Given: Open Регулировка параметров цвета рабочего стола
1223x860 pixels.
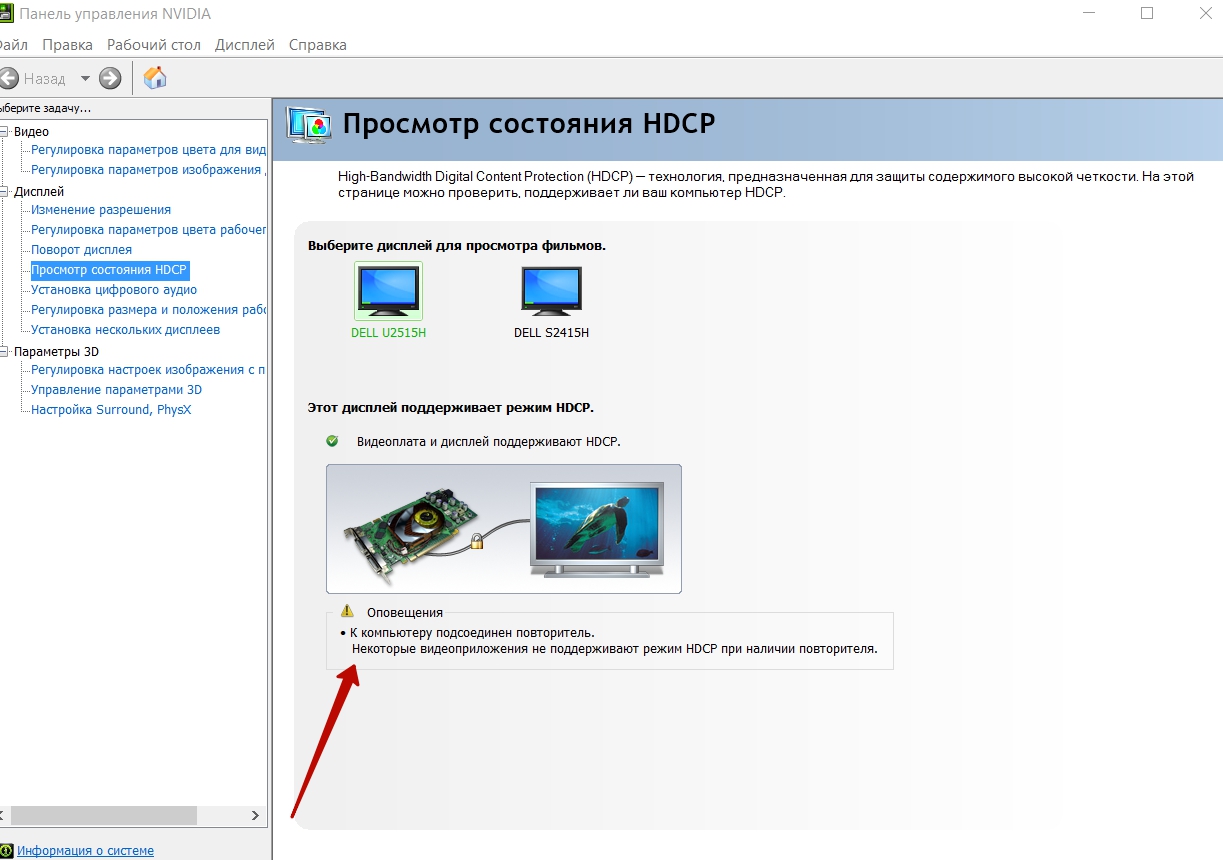Looking at the screenshot, I should coord(149,230).
